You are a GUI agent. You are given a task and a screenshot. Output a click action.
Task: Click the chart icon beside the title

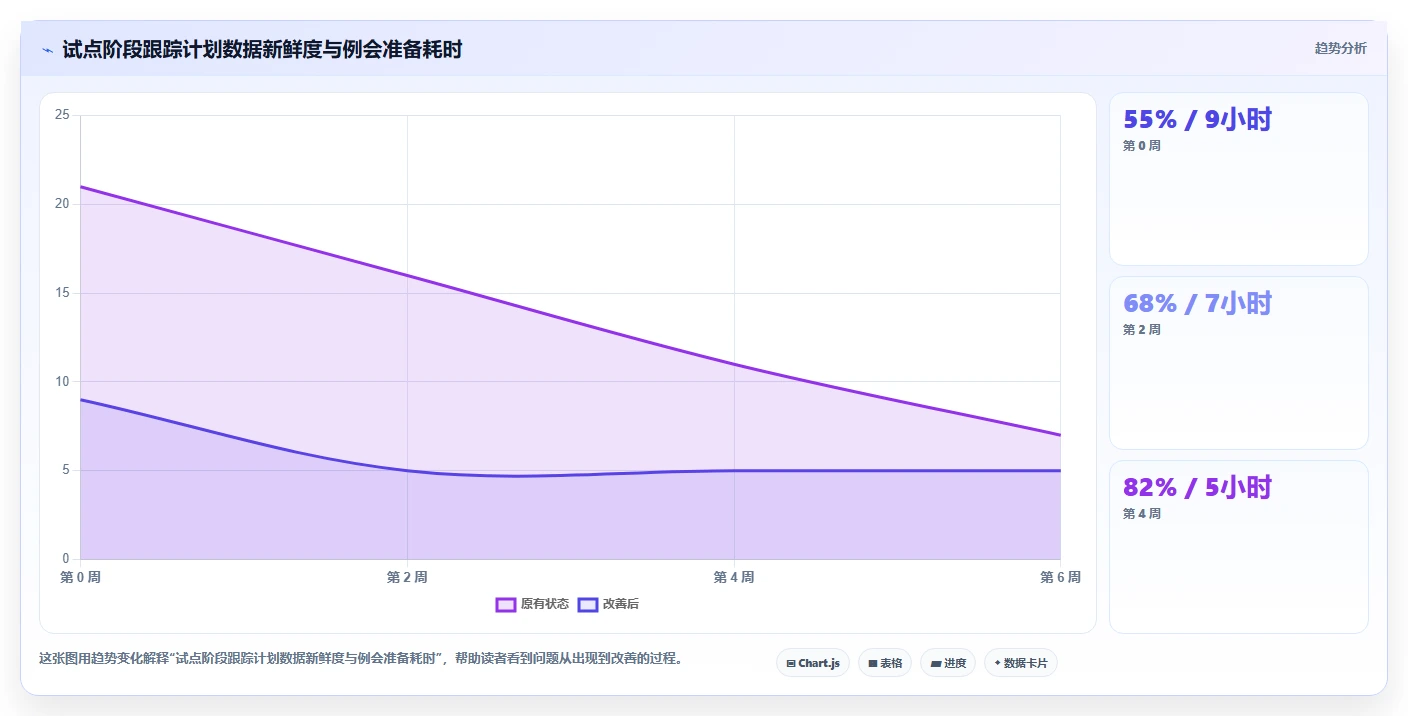tap(47, 49)
